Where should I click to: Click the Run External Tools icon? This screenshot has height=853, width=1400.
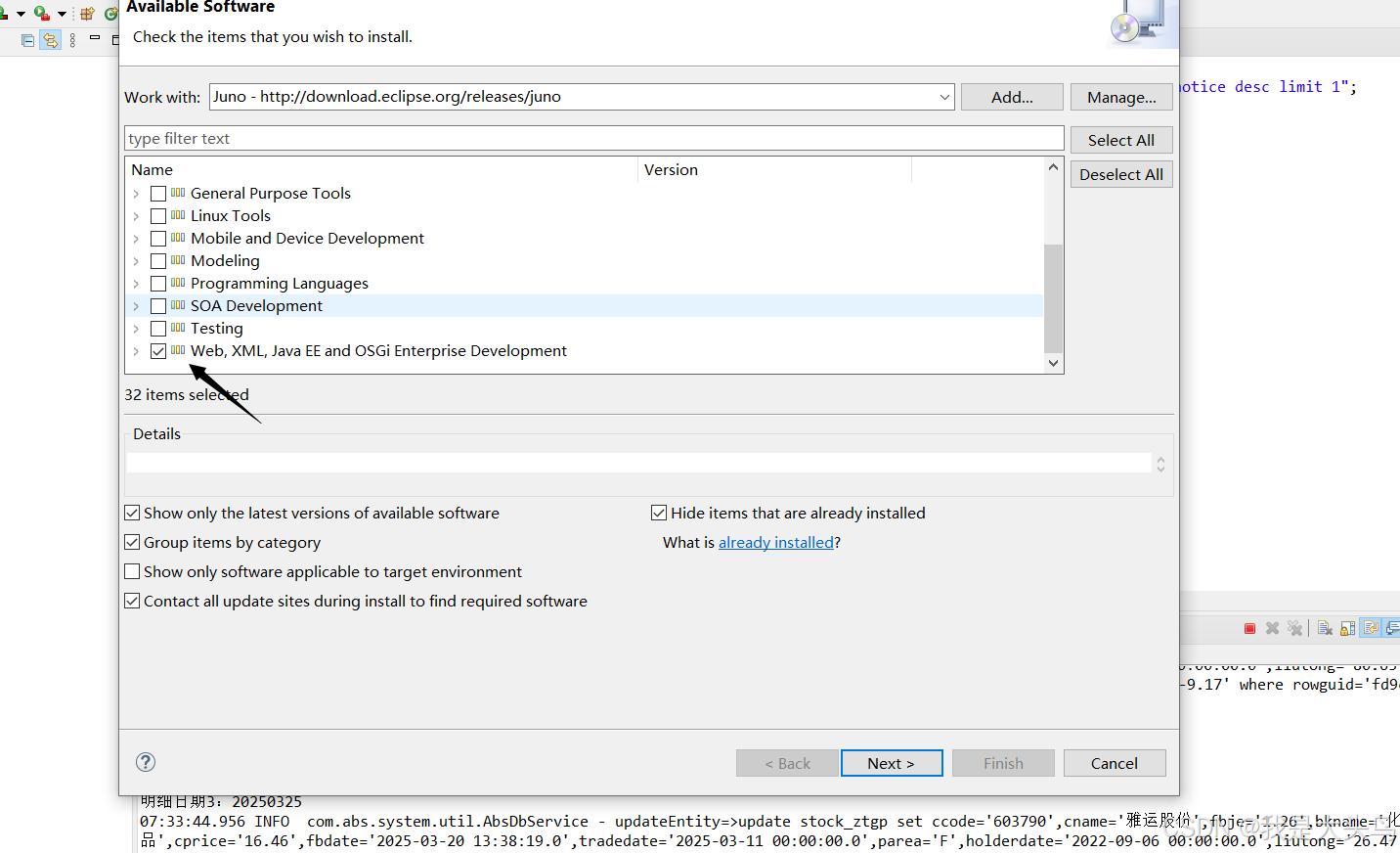[41, 13]
